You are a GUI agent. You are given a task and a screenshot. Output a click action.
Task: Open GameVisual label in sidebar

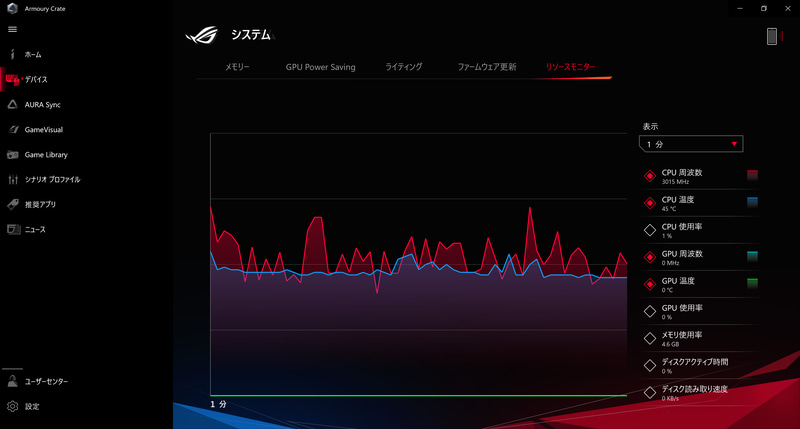(x=44, y=130)
